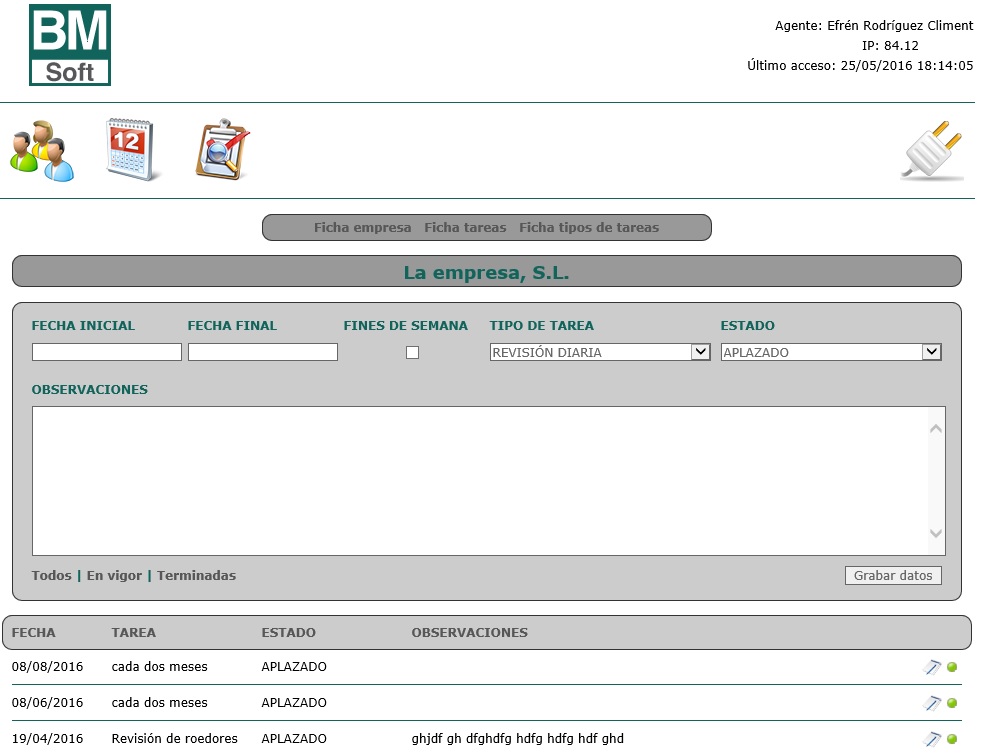Go to Ficha tipos de tareas
The image size is (990, 756).
click(x=589, y=228)
